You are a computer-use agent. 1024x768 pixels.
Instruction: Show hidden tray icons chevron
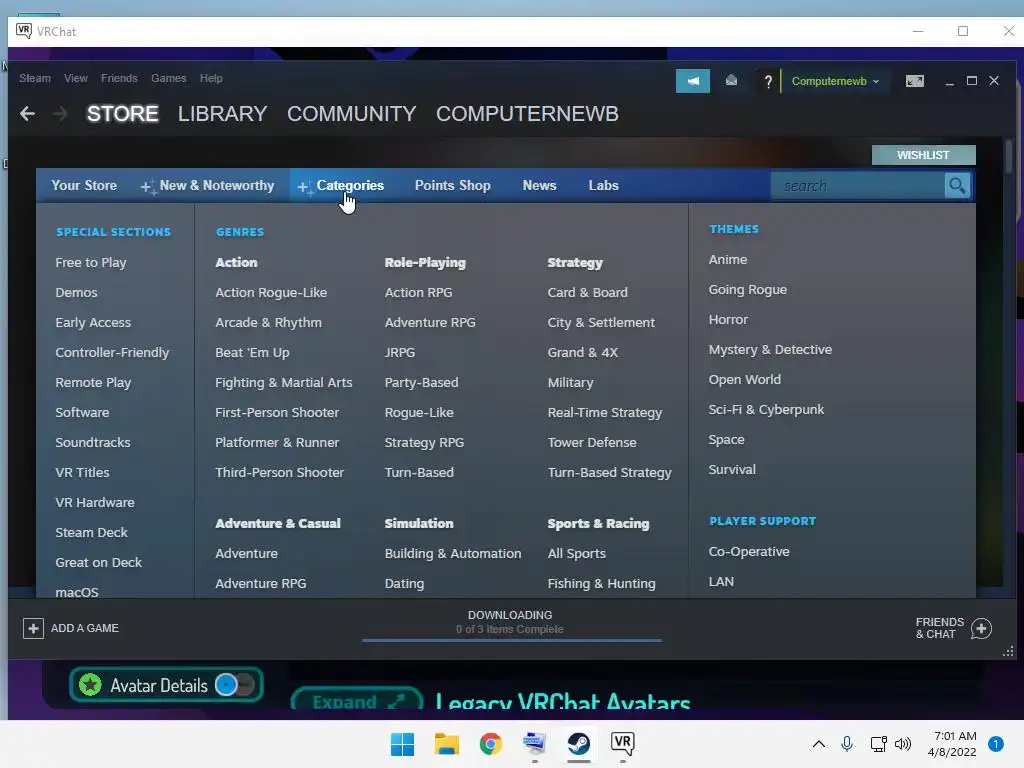(818, 744)
